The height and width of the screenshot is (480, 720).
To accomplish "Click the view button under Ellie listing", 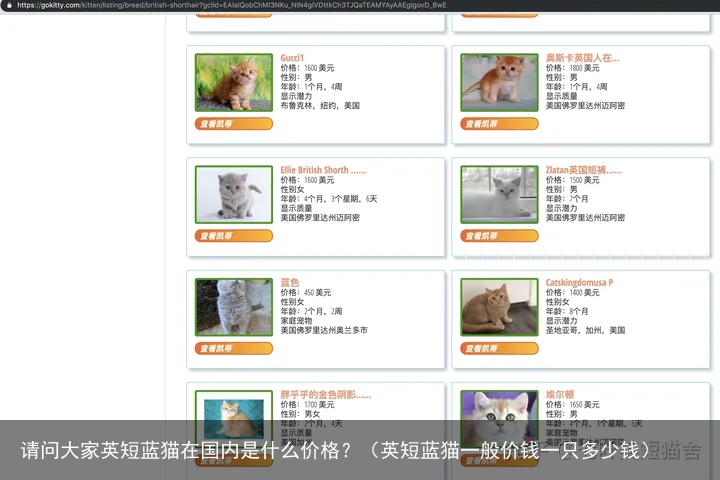I will (234, 236).
